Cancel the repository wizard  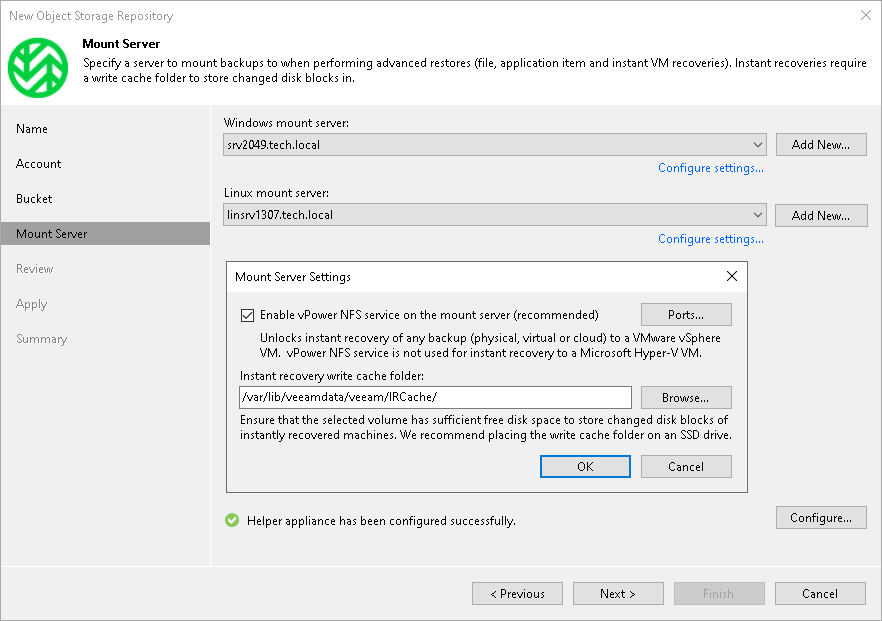coord(820,593)
